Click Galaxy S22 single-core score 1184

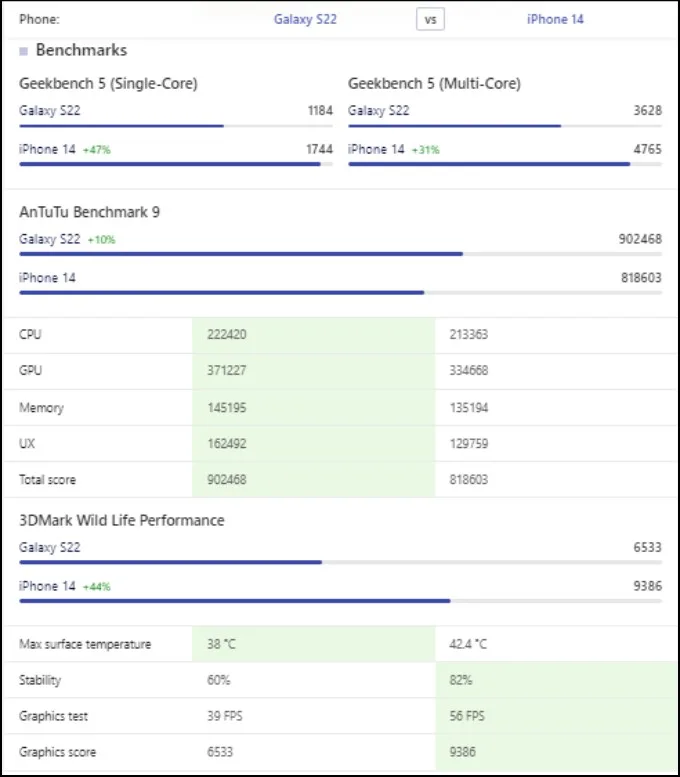320,110
